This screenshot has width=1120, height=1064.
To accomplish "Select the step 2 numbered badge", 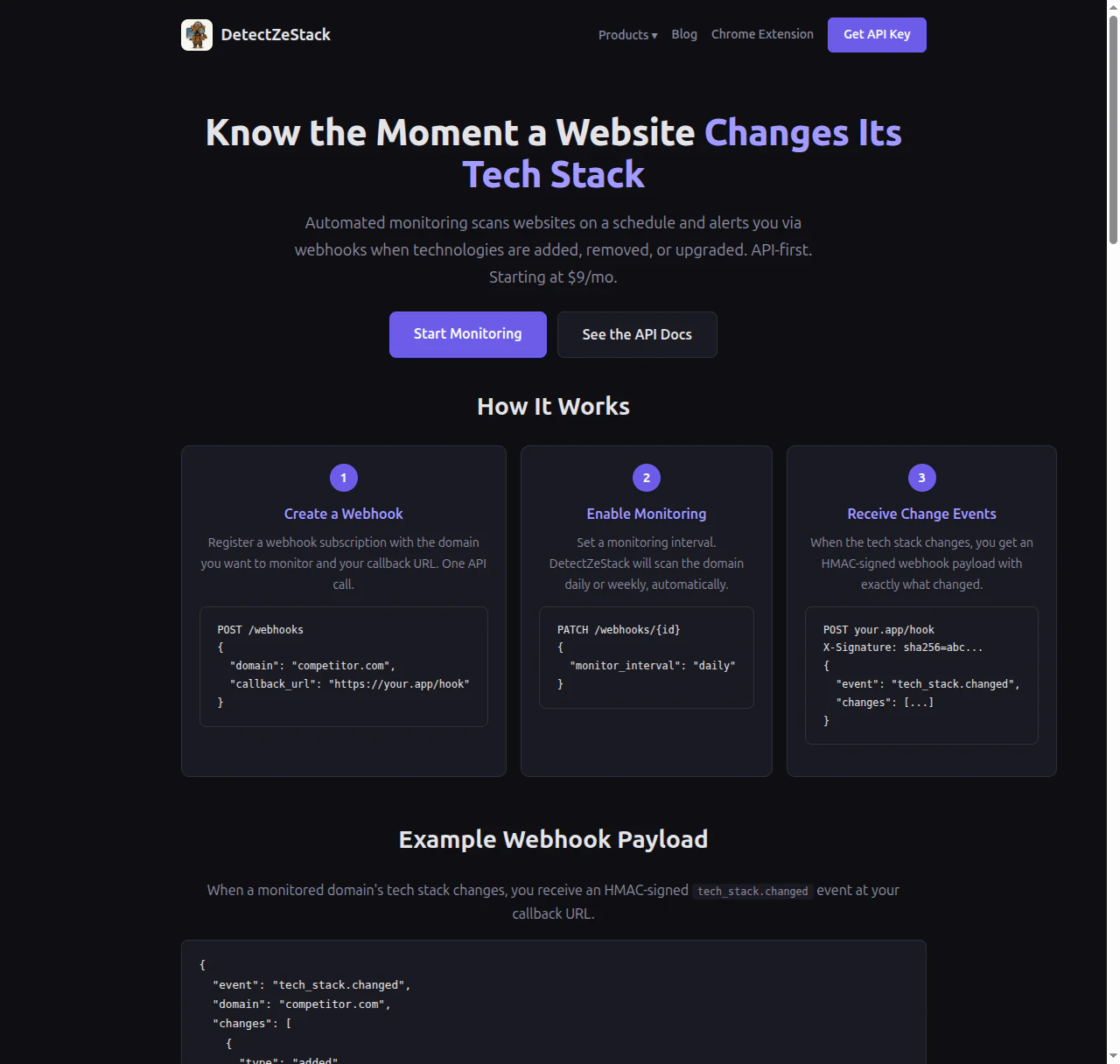I will pyautogui.click(x=646, y=478).
